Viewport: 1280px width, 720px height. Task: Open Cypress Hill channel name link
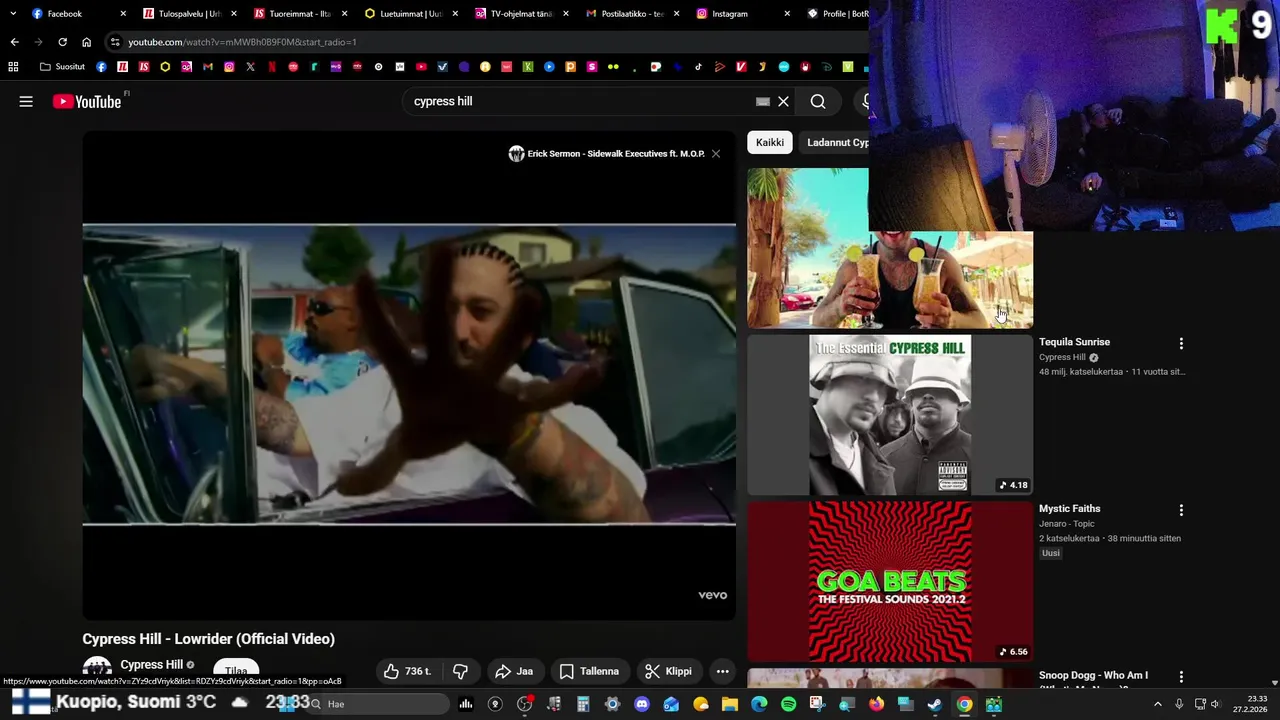click(x=152, y=665)
